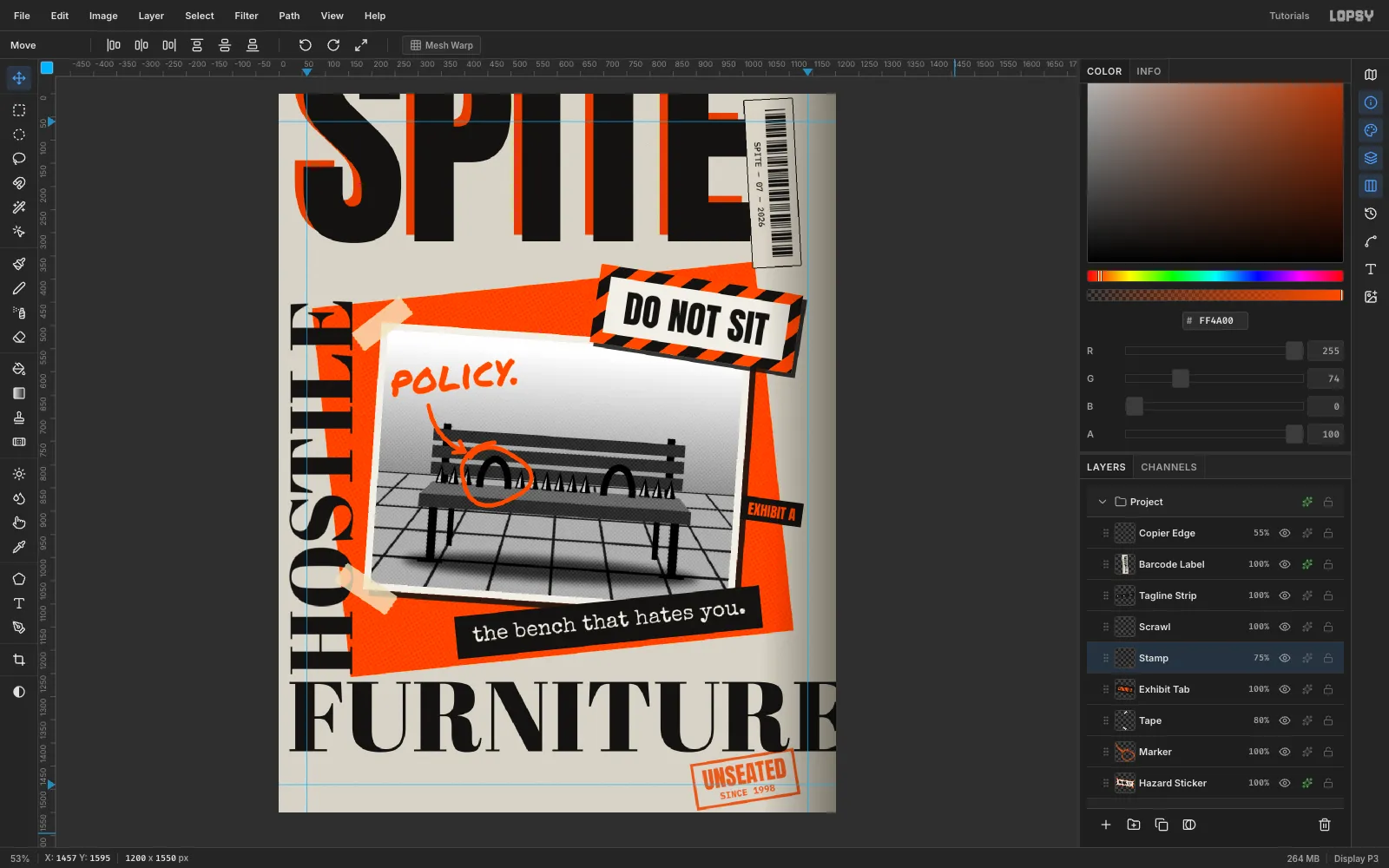The height and width of the screenshot is (868, 1389).
Task: Click the Undo arrow in options bar
Action: click(306, 45)
